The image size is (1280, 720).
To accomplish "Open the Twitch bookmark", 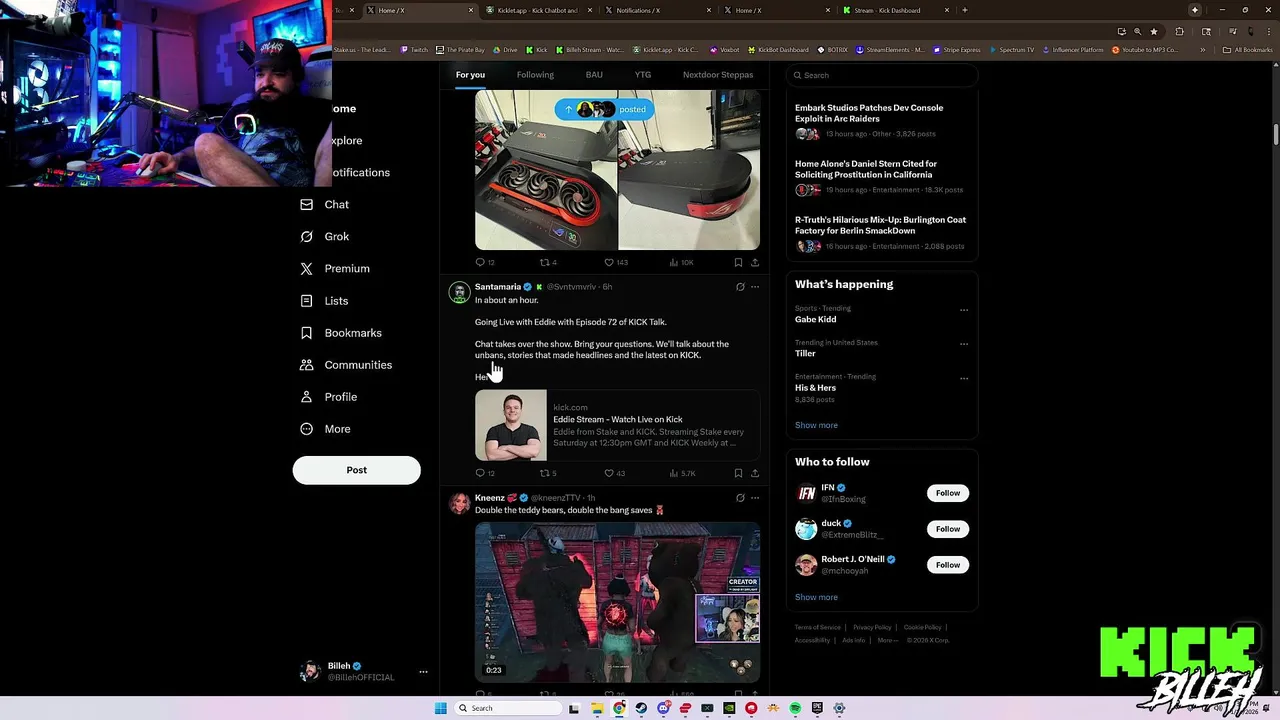I will (414, 50).
